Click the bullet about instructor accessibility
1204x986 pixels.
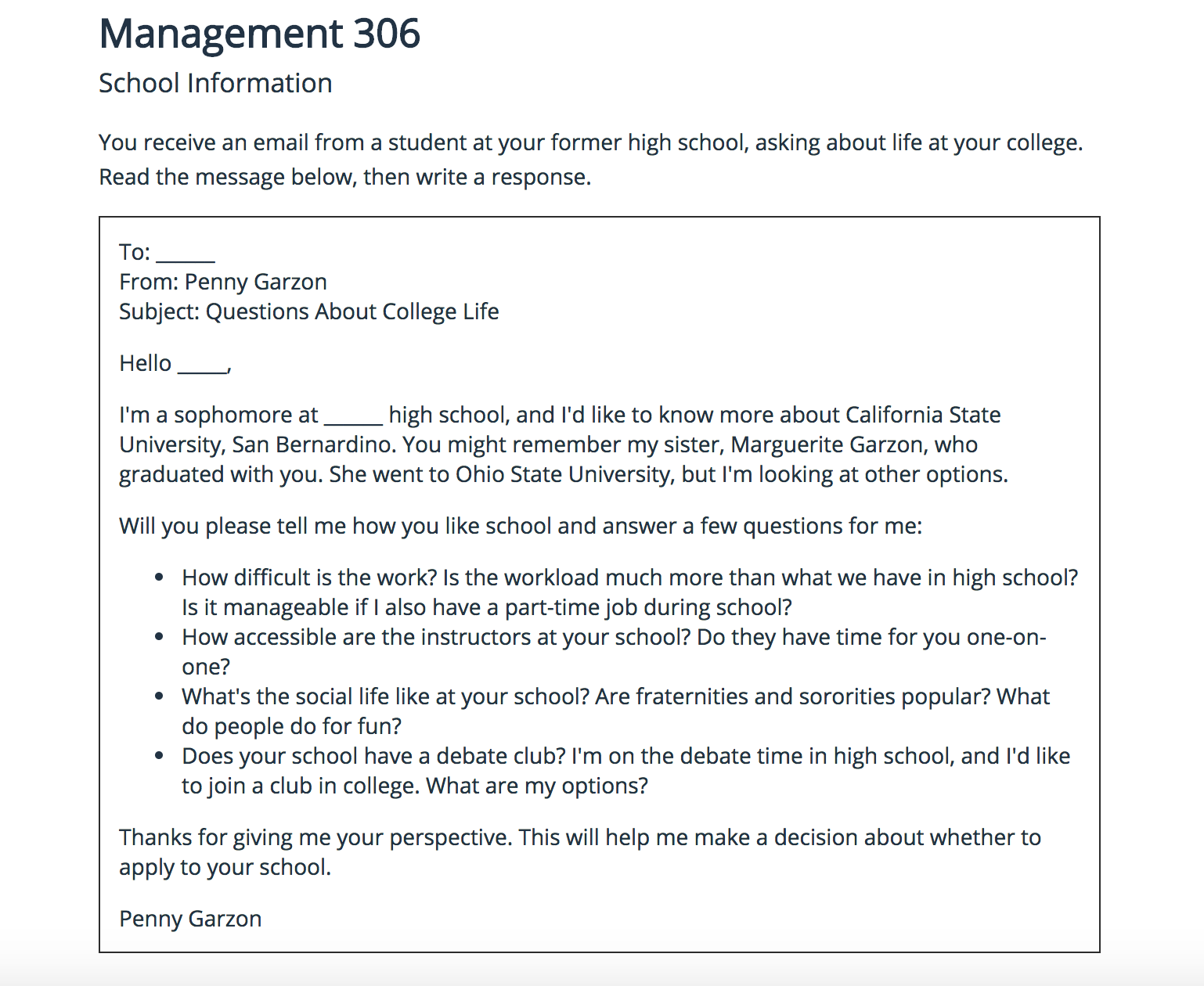click(614, 652)
